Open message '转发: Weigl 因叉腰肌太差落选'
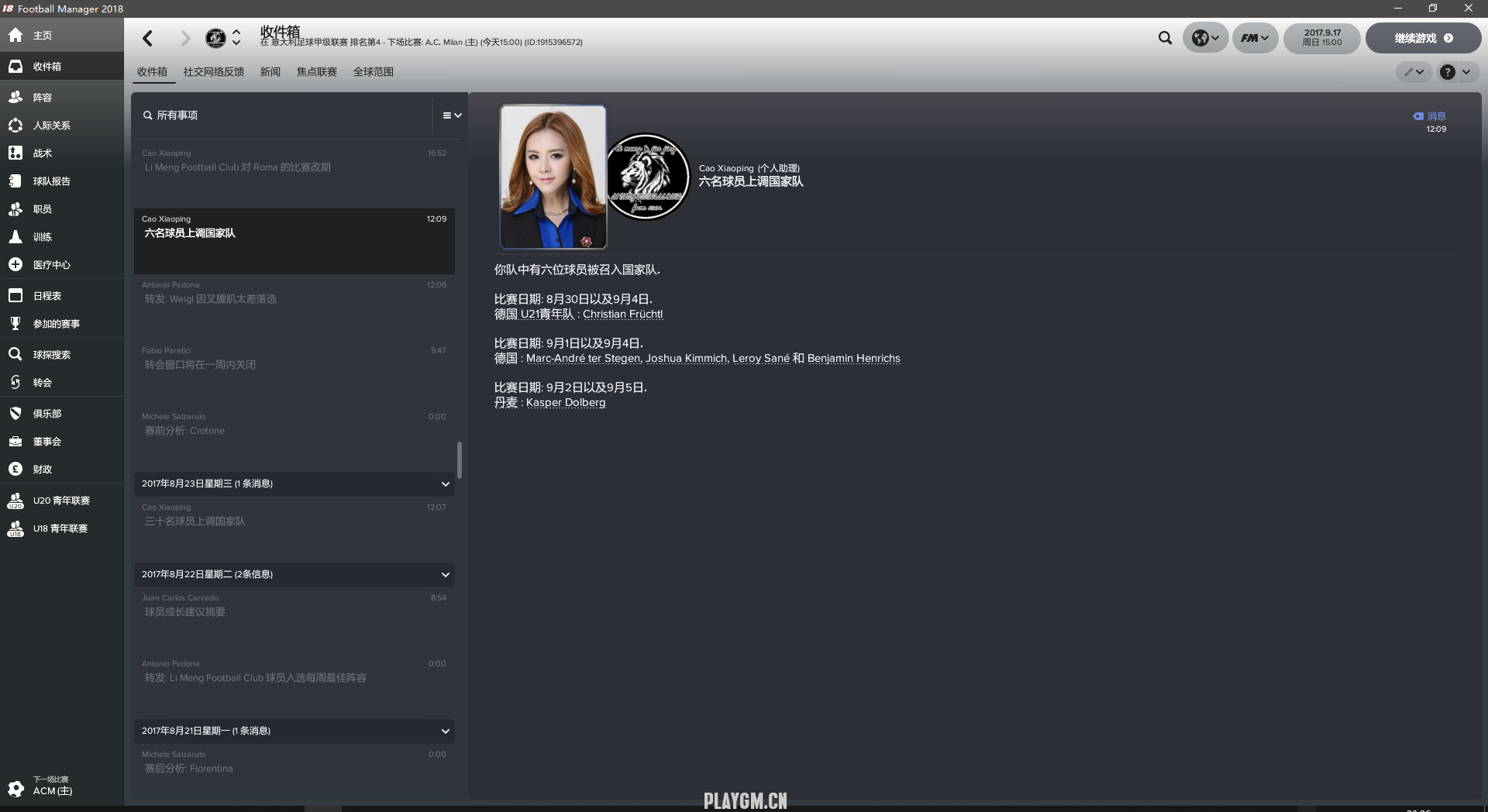1488x812 pixels. (294, 307)
